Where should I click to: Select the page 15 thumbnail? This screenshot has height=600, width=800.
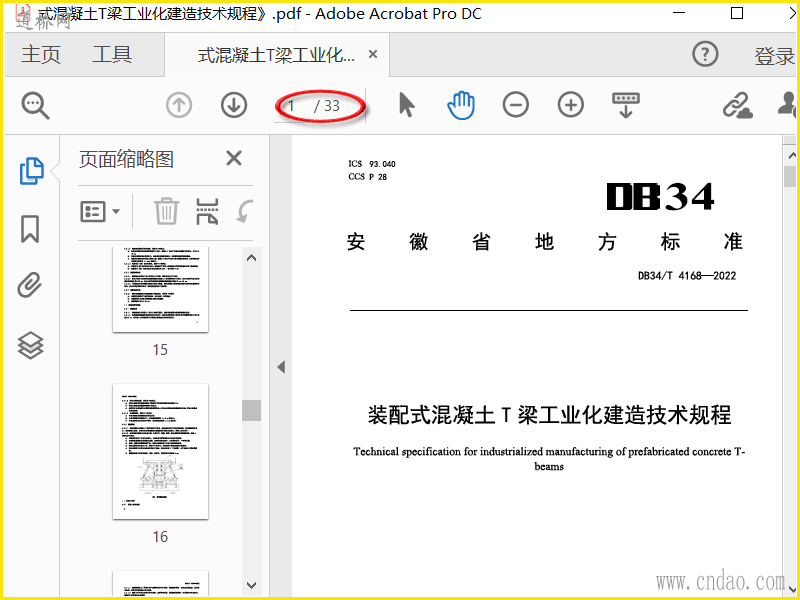click(160, 289)
